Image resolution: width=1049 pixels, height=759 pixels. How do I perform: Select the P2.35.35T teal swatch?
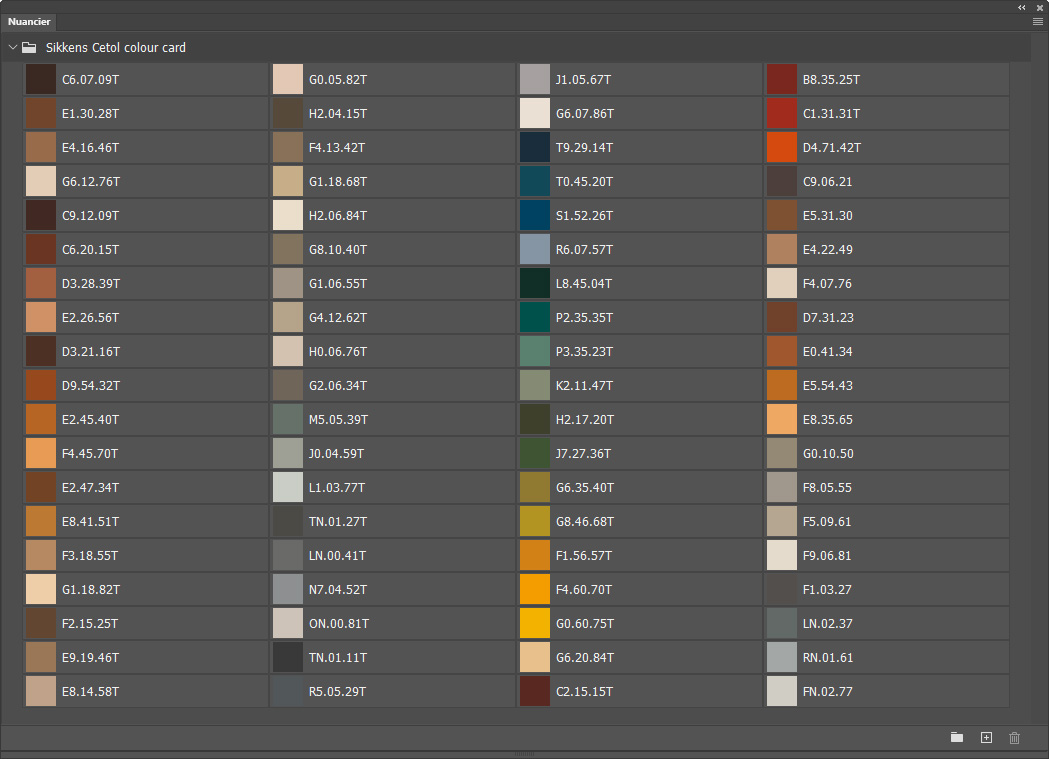click(x=535, y=318)
